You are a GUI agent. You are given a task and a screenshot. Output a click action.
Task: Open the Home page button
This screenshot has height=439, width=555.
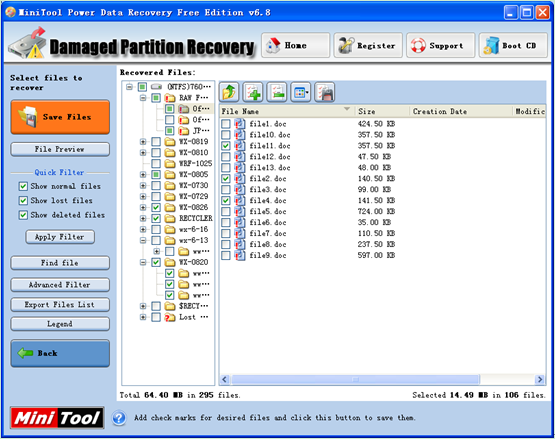pyautogui.click(x=296, y=45)
